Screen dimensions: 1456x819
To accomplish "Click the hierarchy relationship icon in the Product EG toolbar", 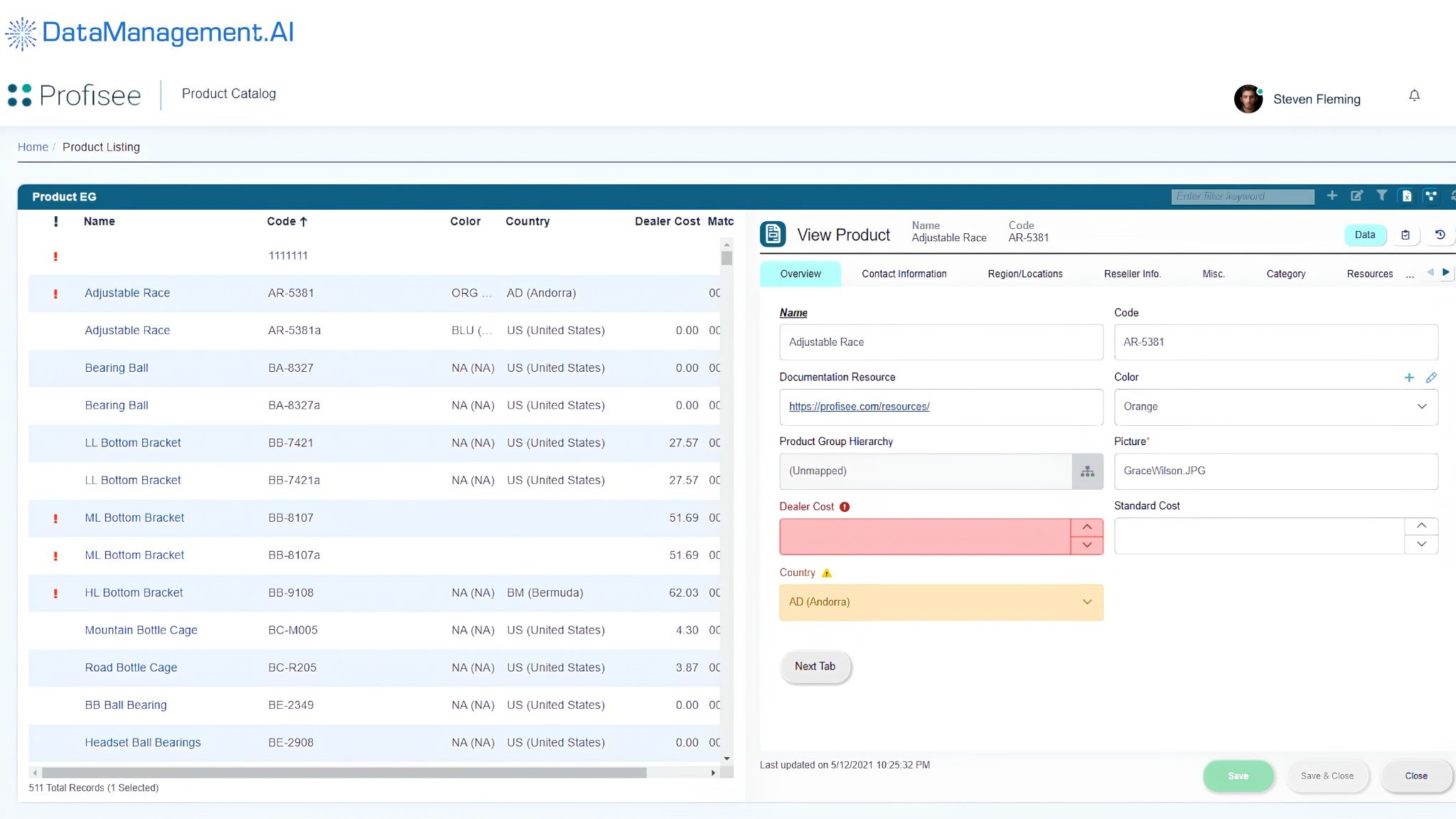I will click(1431, 196).
